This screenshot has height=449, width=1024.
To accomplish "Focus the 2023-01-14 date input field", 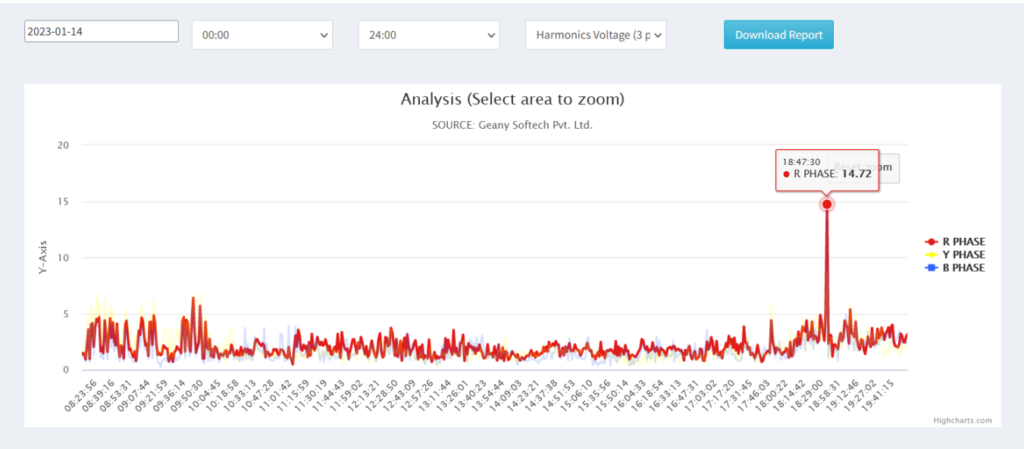I will pyautogui.click(x=101, y=31).
